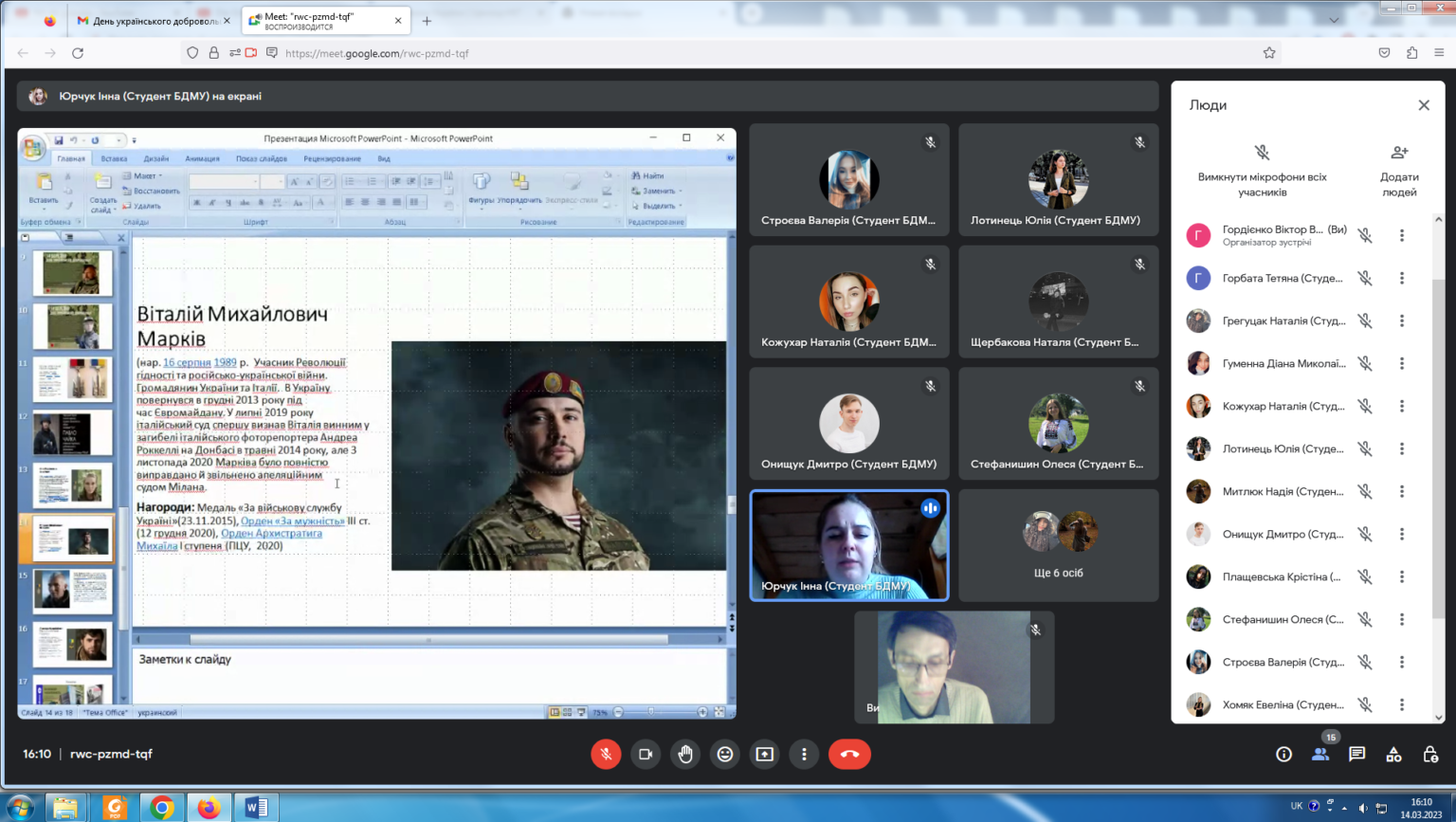Click Додати людей button
Viewport: 1456px width, 822px height.
point(1399,171)
